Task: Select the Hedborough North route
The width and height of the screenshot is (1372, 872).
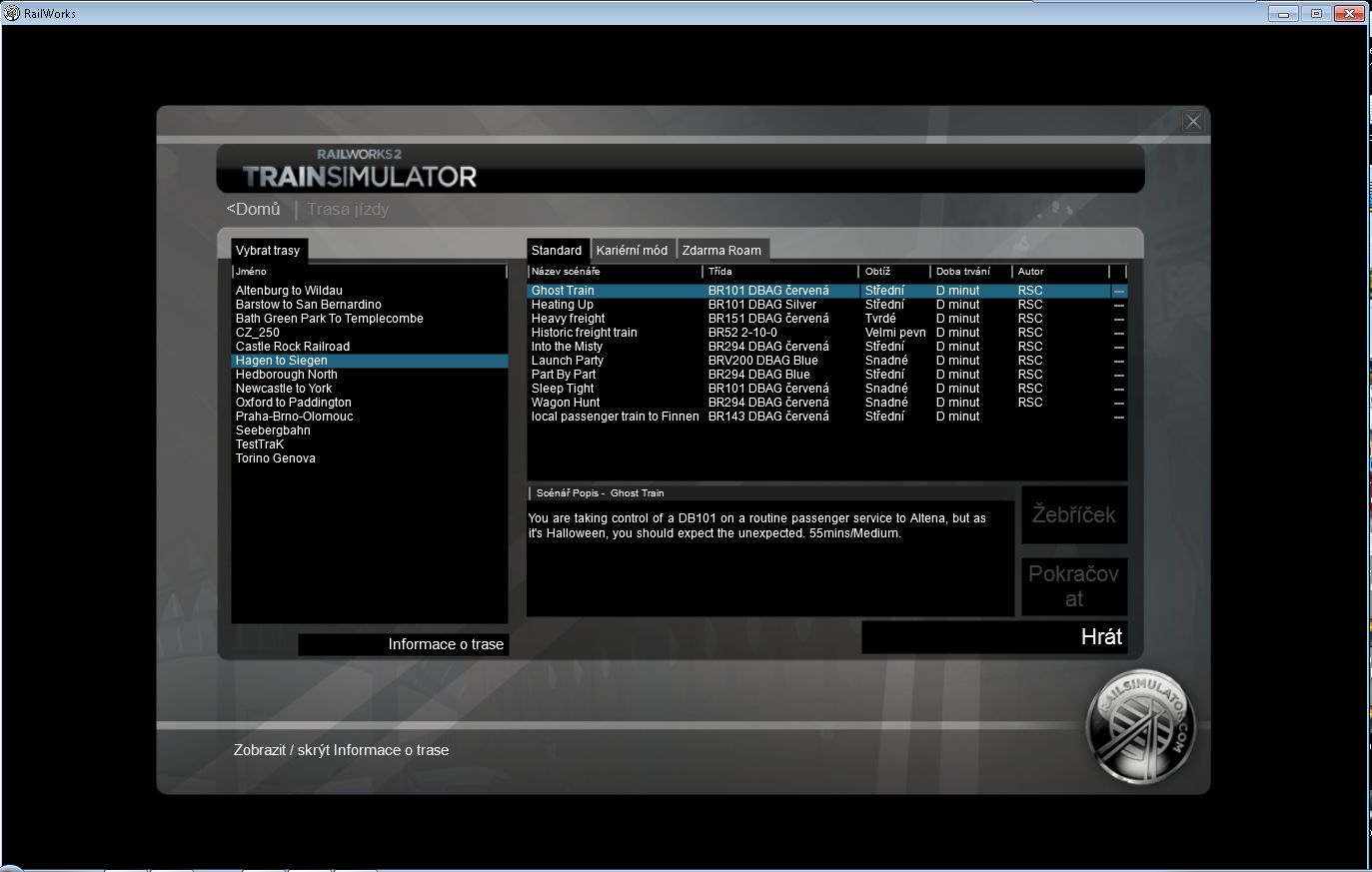Action: coord(369,375)
